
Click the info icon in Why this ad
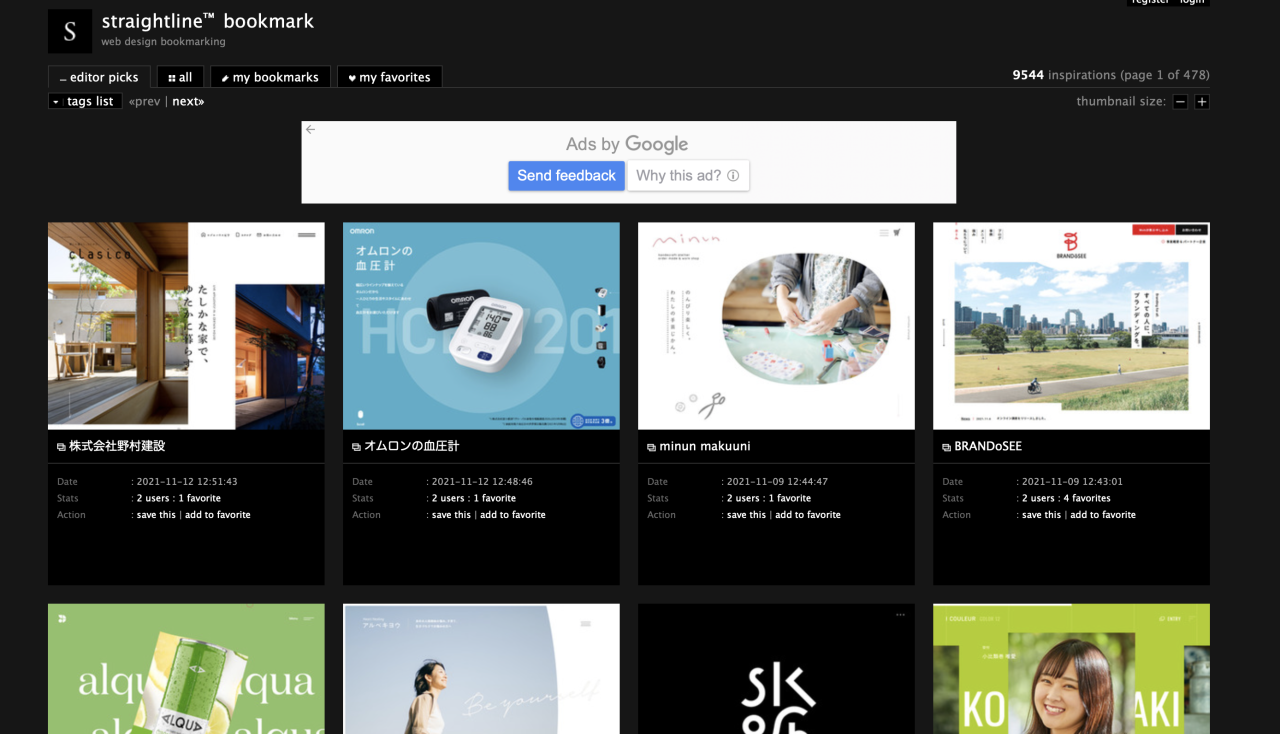(733, 176)
